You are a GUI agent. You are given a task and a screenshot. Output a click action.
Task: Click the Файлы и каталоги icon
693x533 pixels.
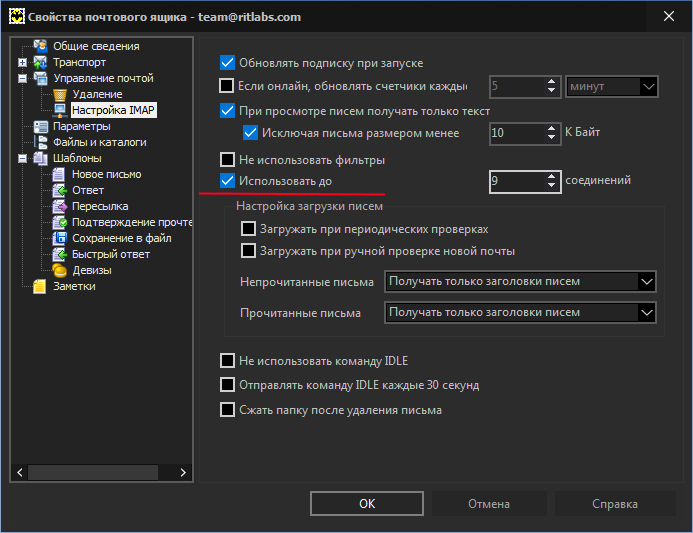pyautogui.click(x=41, y=142)
